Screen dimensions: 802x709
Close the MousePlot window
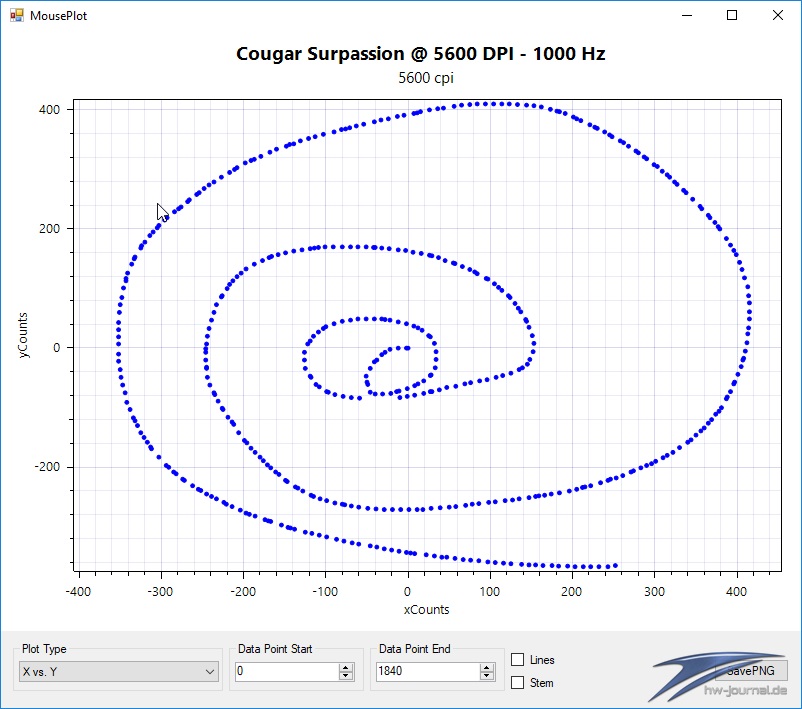(777, 15)
